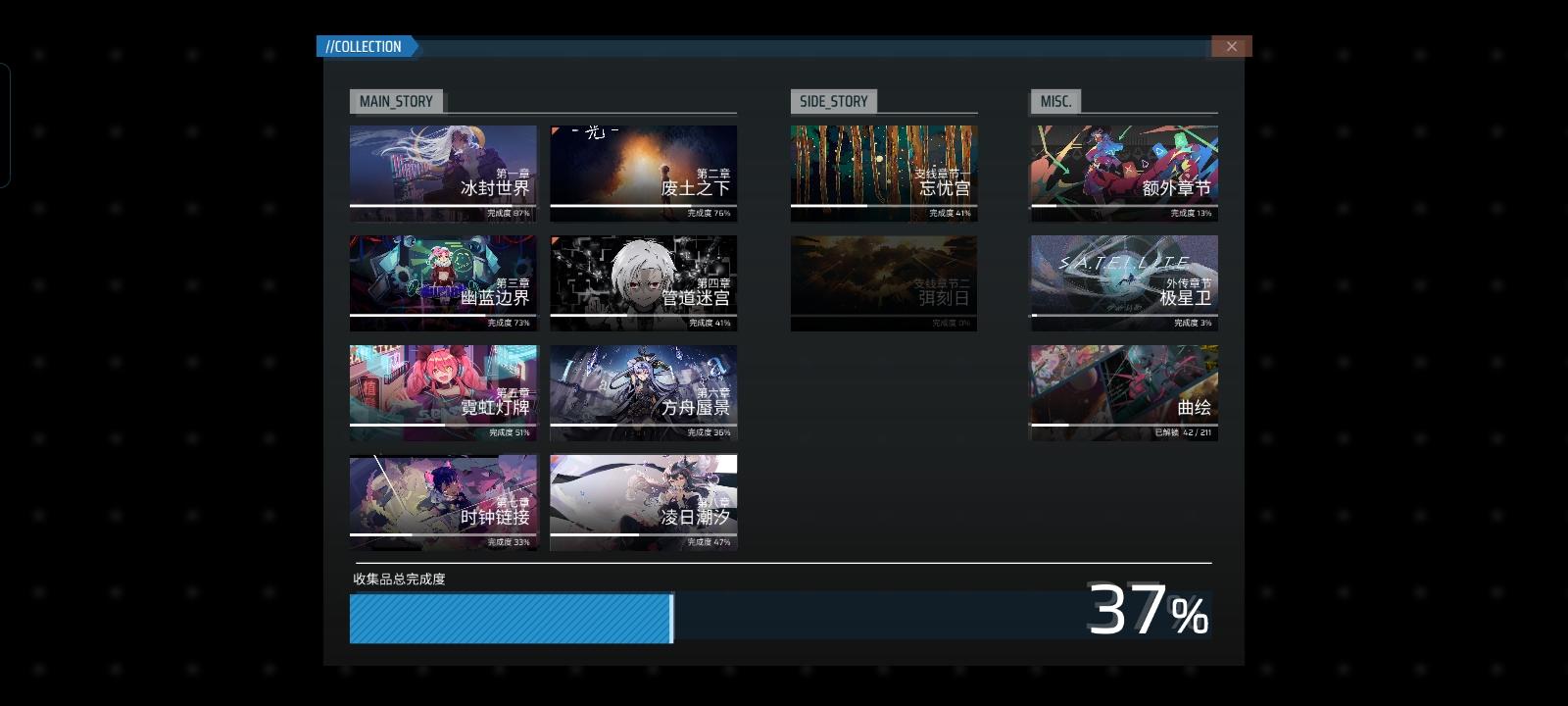Click the MISC. section header
Screen dimensions: 1568x706
[1055, 101]
